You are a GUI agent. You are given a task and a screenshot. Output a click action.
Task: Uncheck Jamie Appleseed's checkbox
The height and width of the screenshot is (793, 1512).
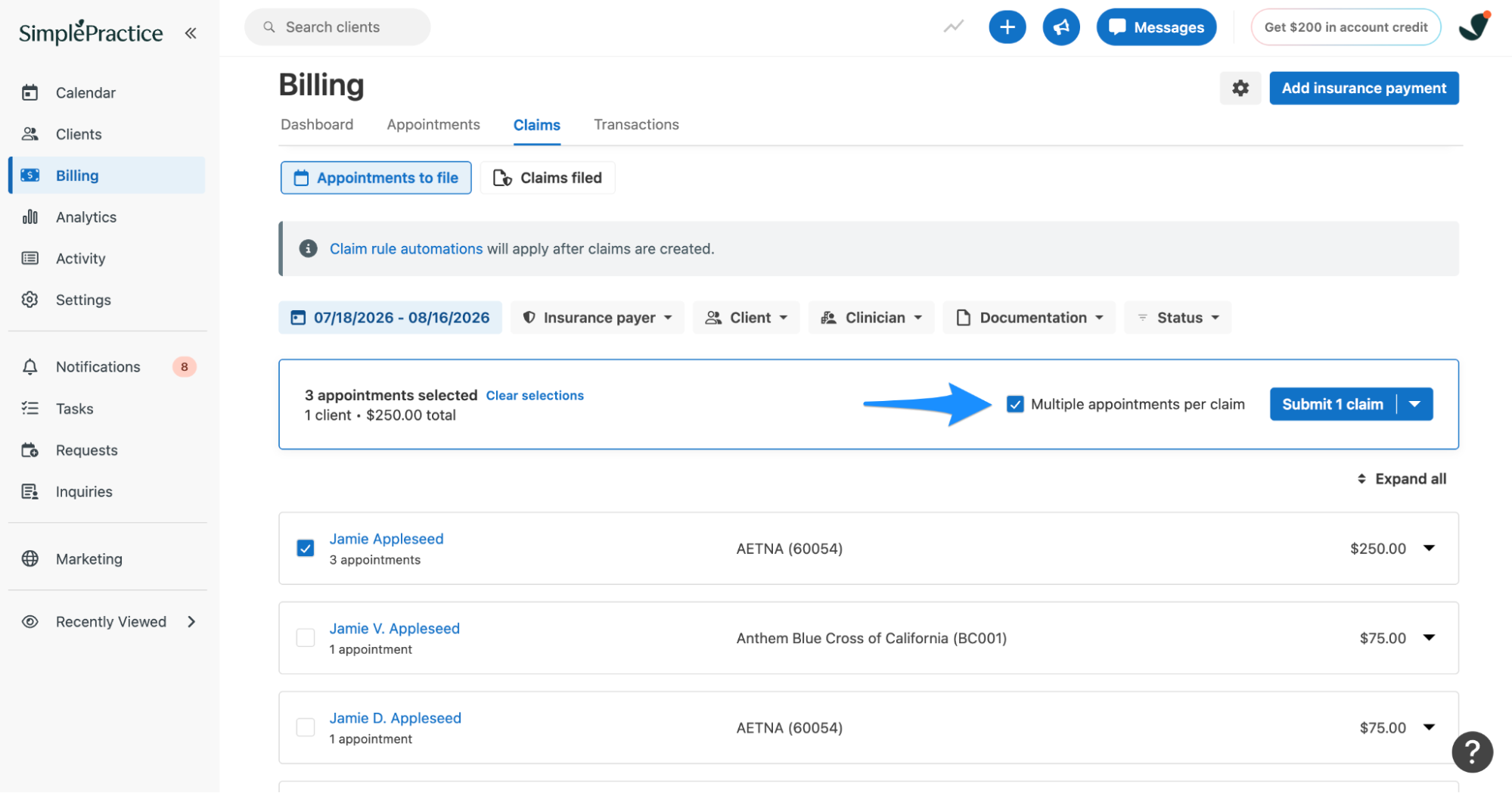[306, 548]
